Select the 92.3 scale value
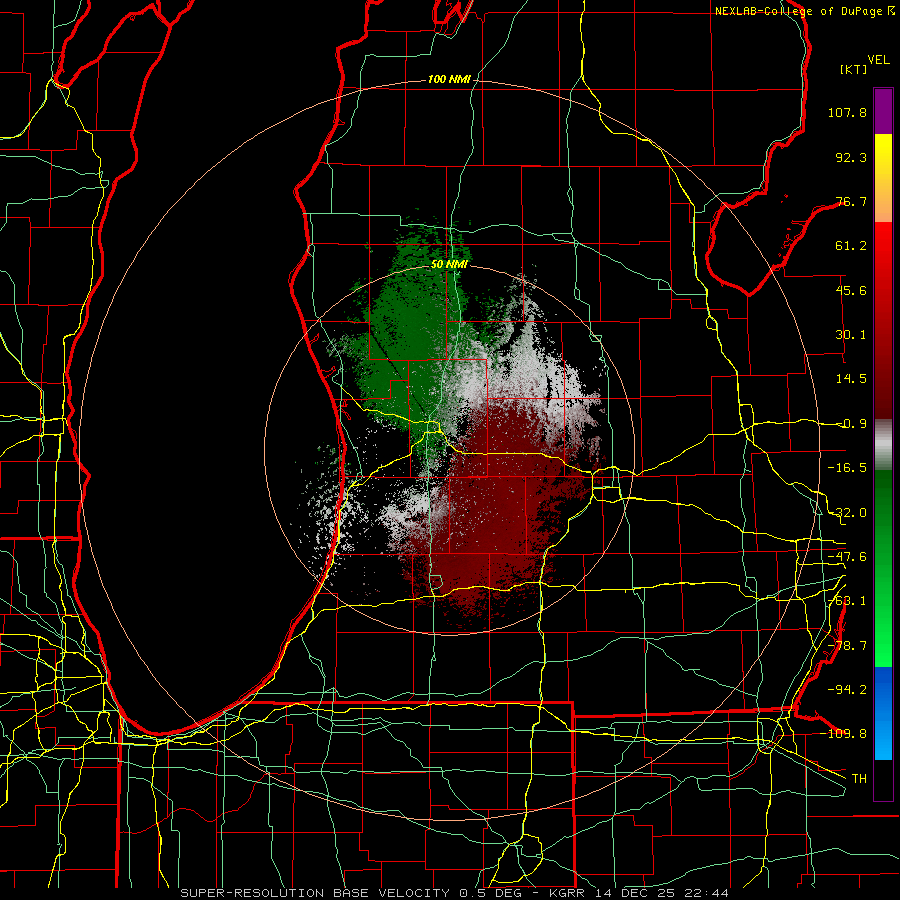Screen dimensions: 900x900 pyautogui.click(x=851, y=157)
